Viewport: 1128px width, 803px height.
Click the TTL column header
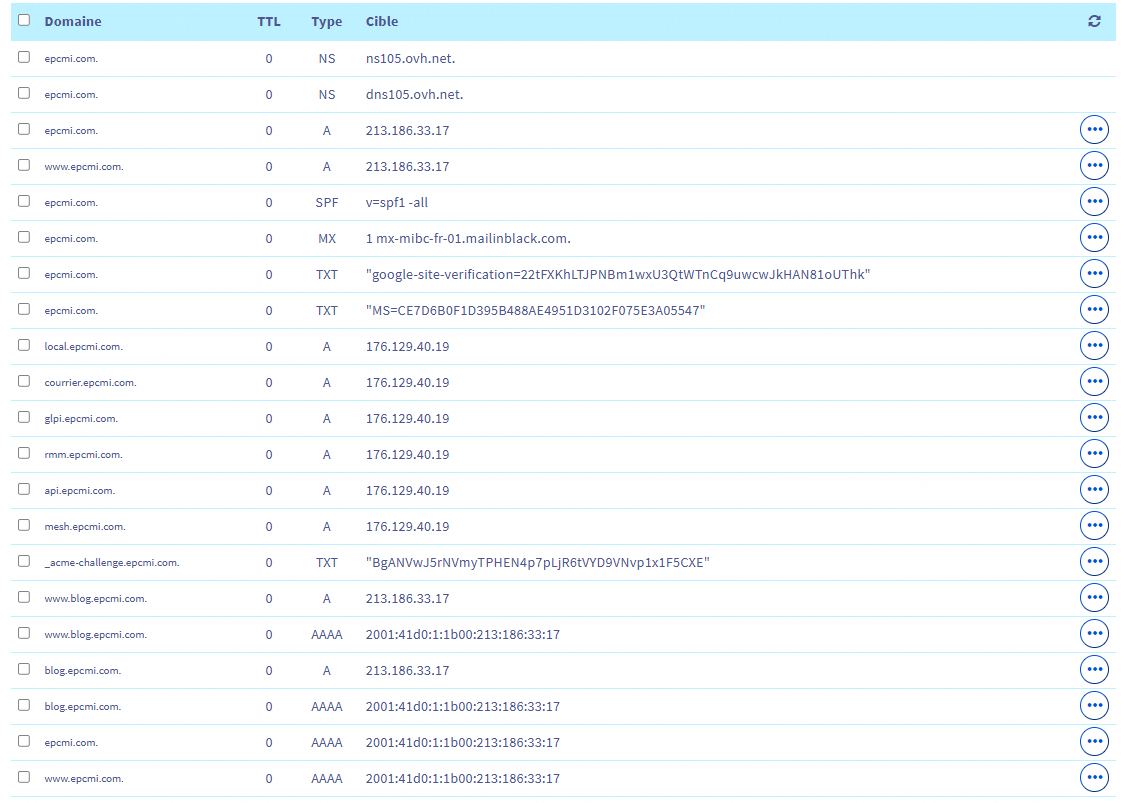[268, 21]
